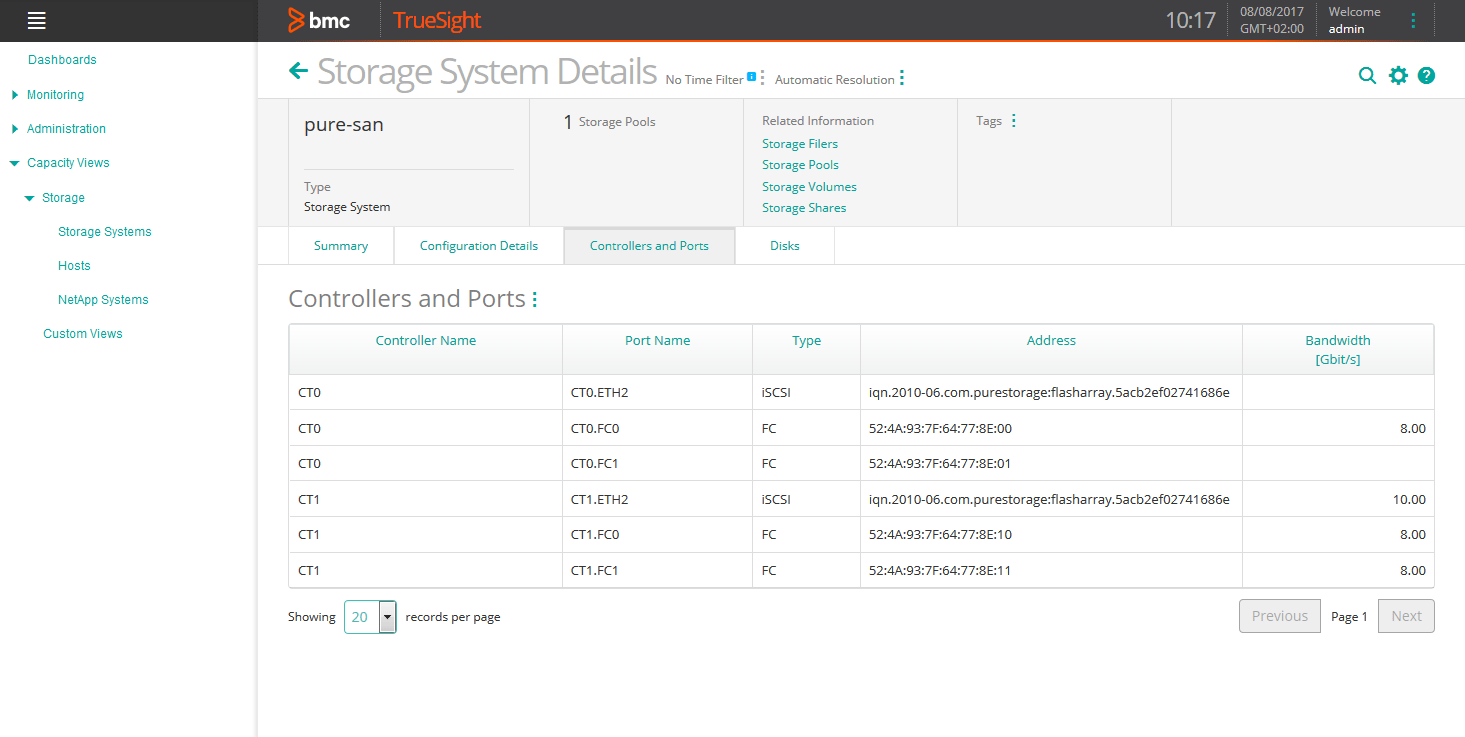The width and height of the screenshot is (1465, 737).
Task: Click address 52:4A:93:7F:64:77:8E:00
Action: pos(940,428)
